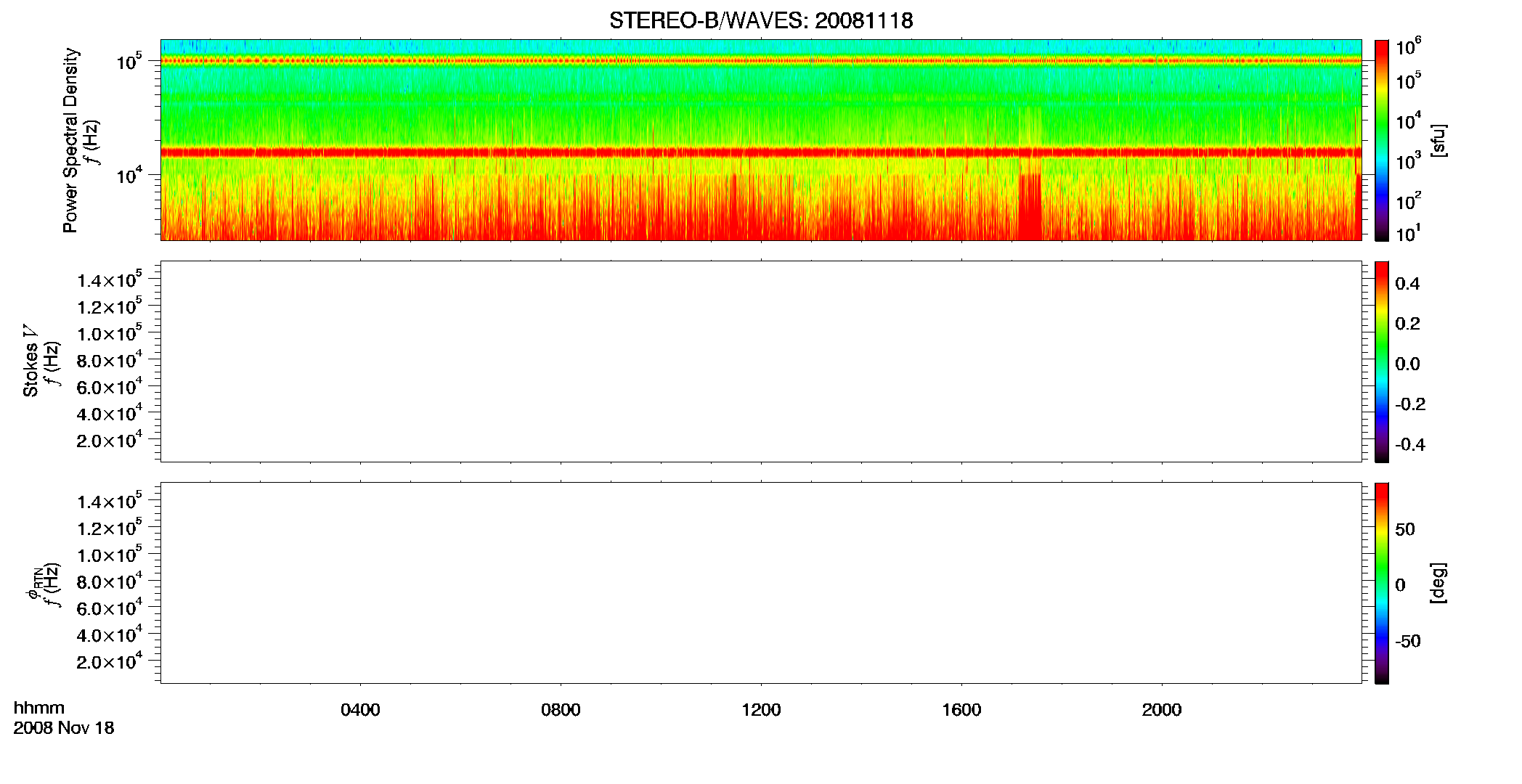1522x784 pixels.
Task: Click the 10^6 tick on sfu colorbar
Action: (1408, 47)
